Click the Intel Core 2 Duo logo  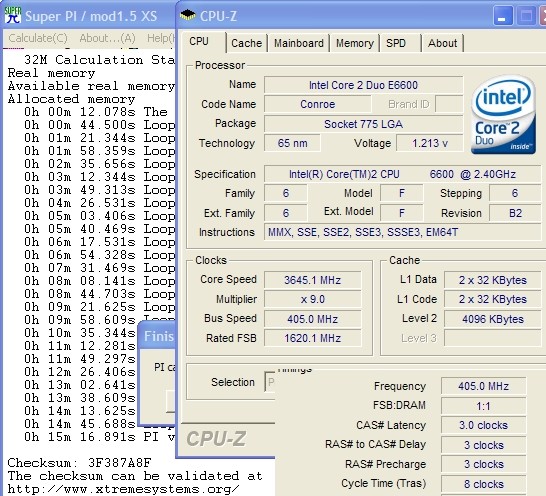(x=504, y=115)
